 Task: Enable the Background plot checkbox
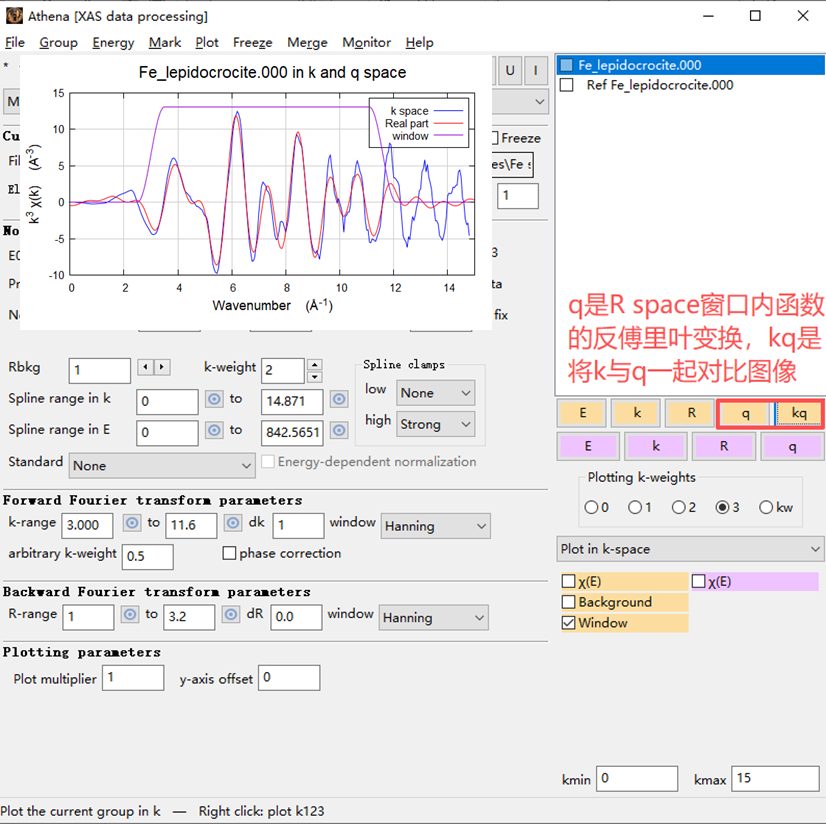568,602
